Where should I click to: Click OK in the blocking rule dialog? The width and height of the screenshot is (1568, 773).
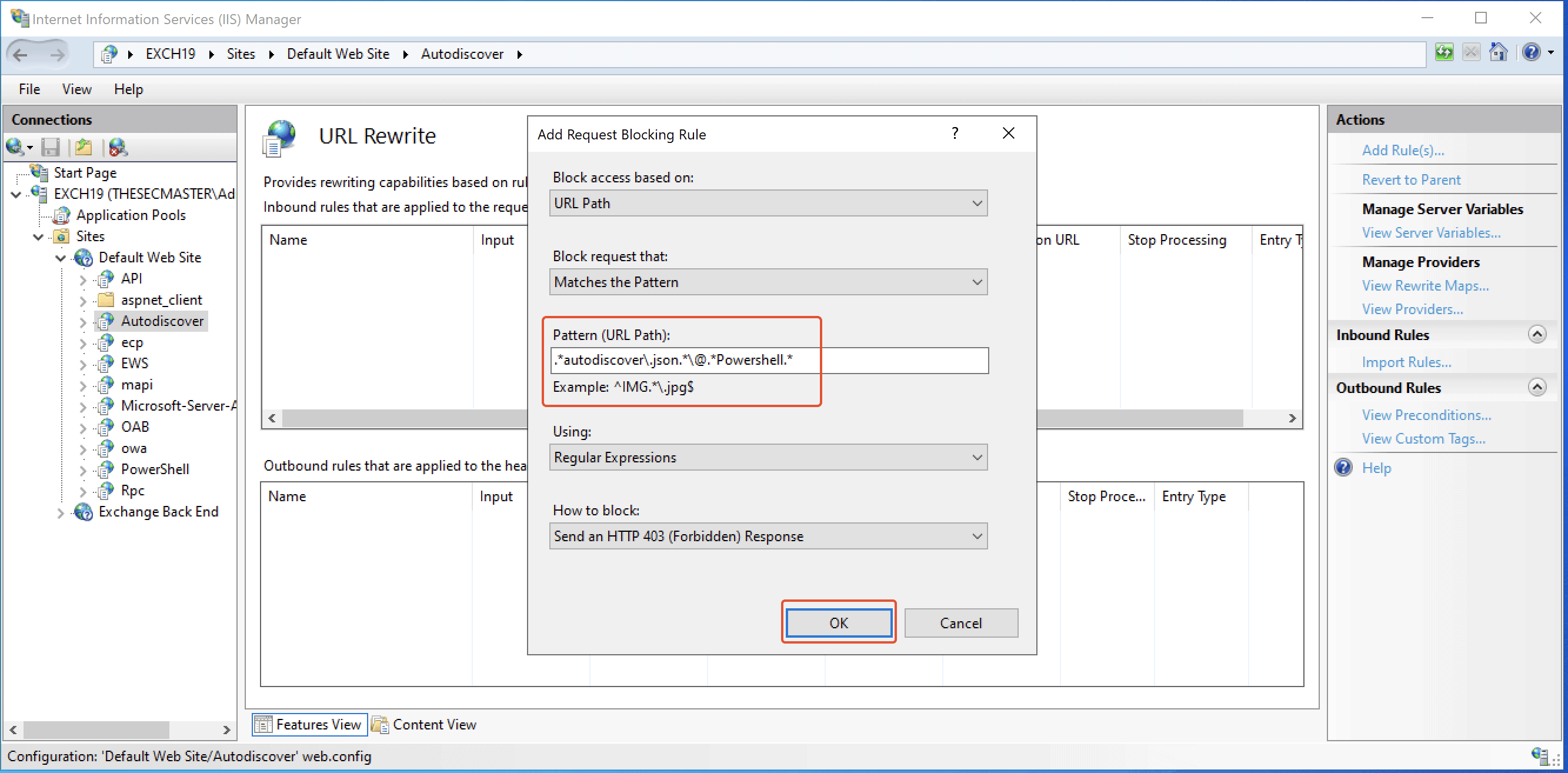pos(838,622)
